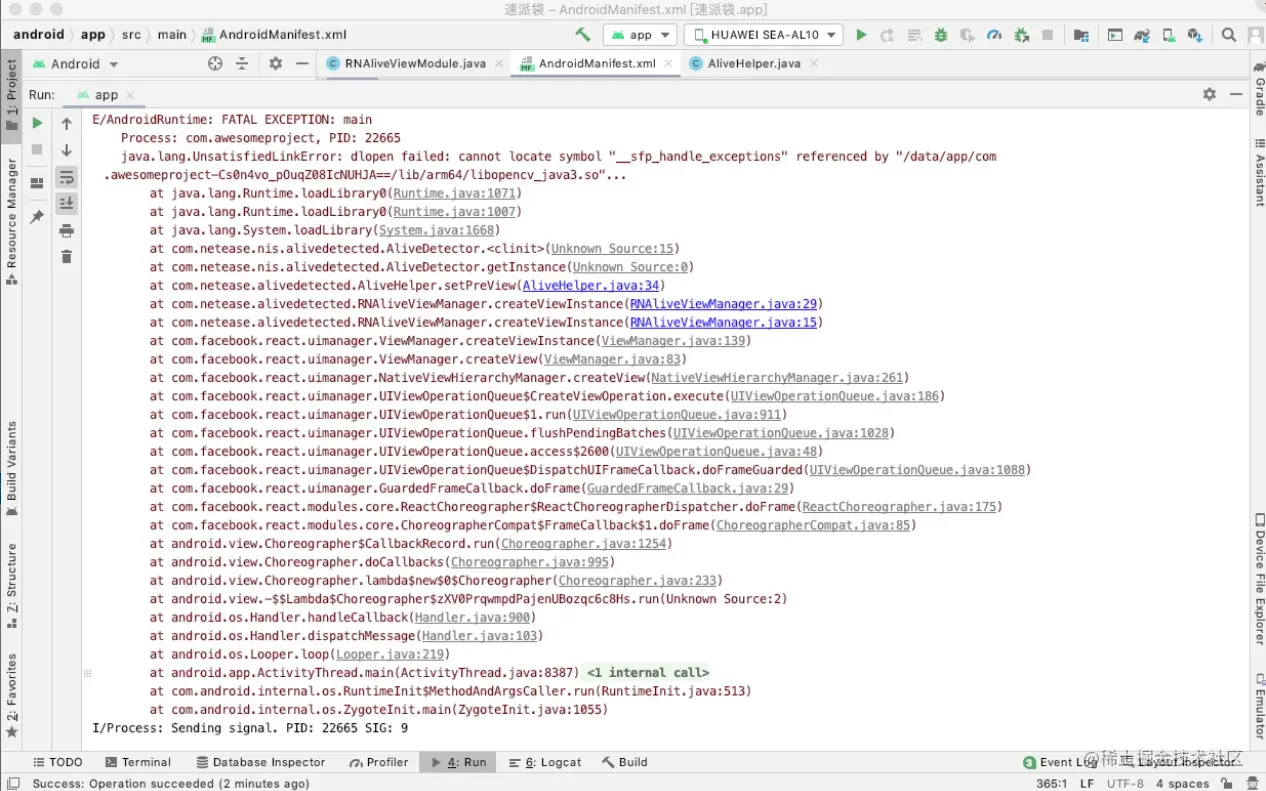Close the AliveHelper.java tab
This screenshot has height=791, width=1266.
point(813,63)
